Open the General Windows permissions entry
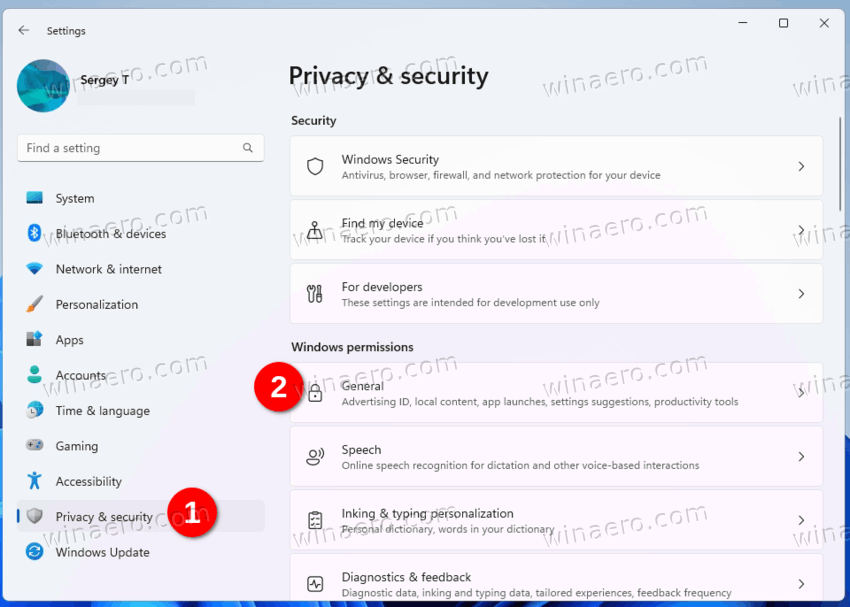Image resolution: width=850 pixels, height=607 pixels. (556, 393)
